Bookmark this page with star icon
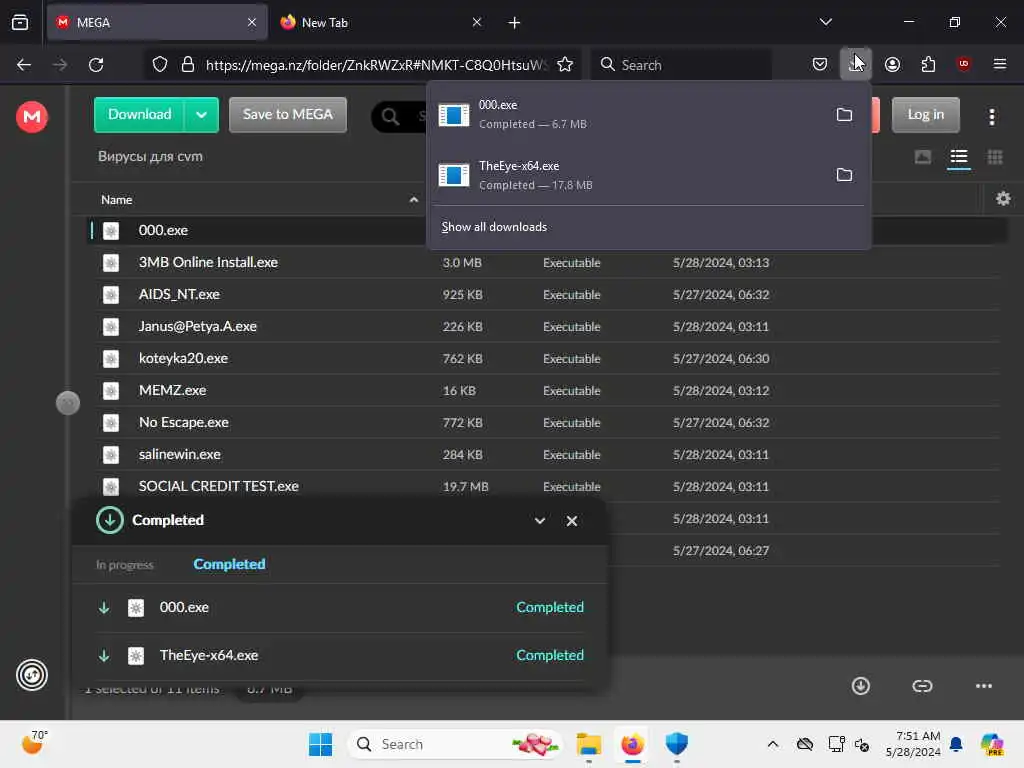The image size is (1024, 768). [565, 64]
